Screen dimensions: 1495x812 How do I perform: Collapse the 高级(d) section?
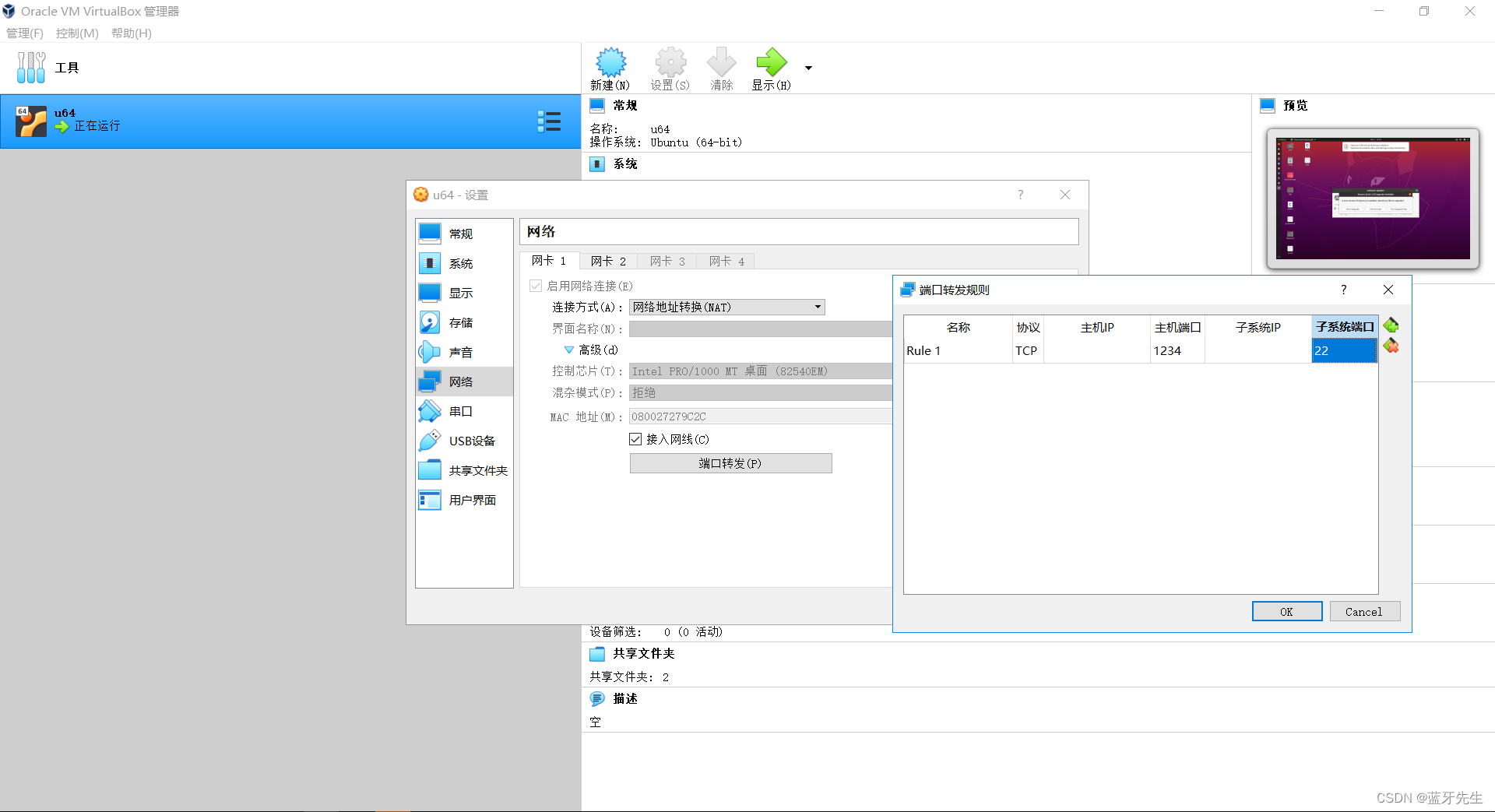(569, 350)
